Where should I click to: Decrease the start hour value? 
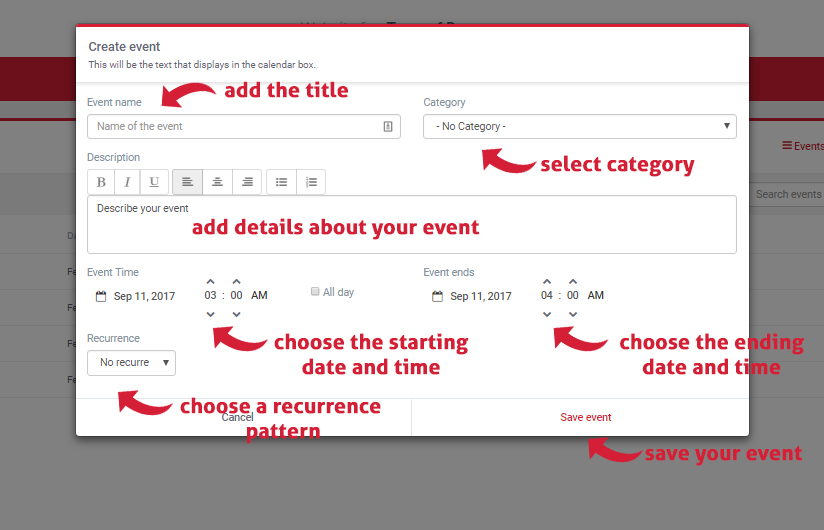211,314
